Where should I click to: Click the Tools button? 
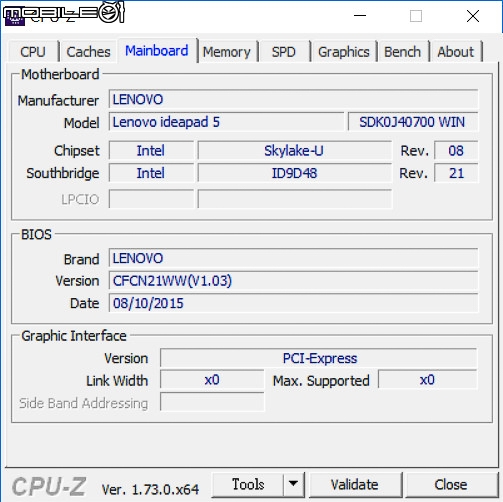pyautogui.click(x=248, y=484)
